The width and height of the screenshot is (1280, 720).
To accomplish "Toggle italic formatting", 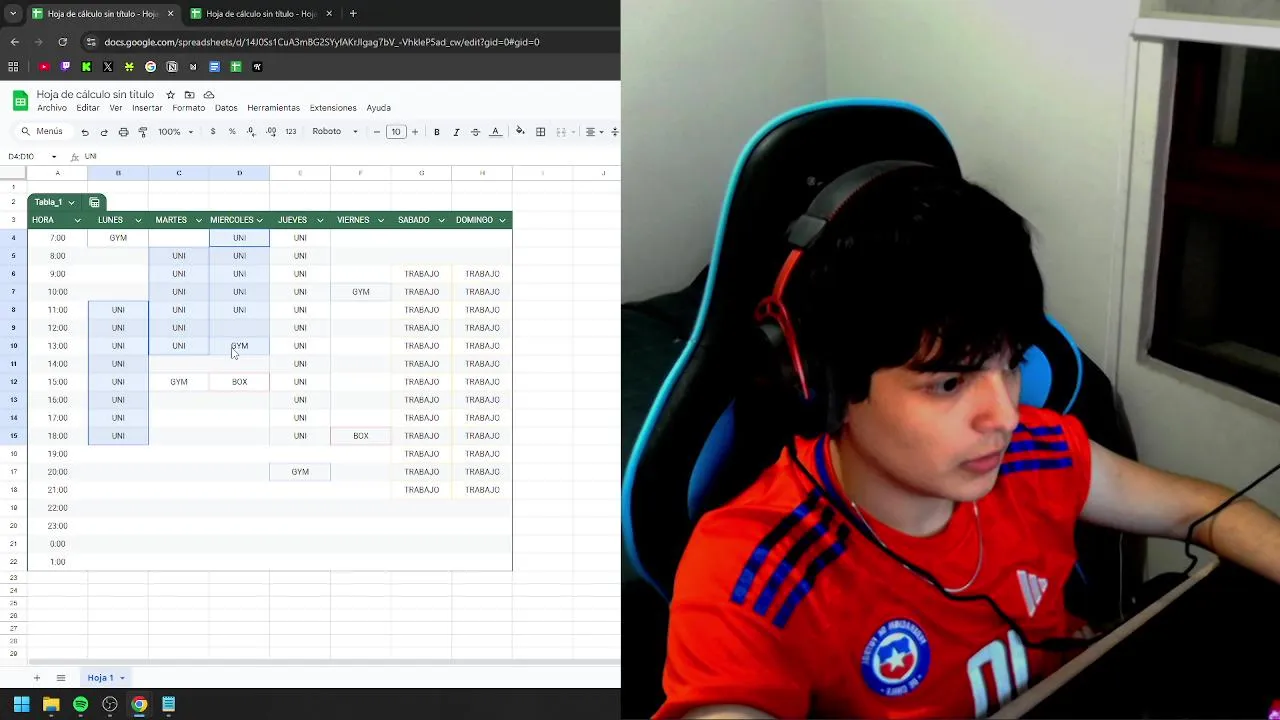I will click(x=456, y=132).
